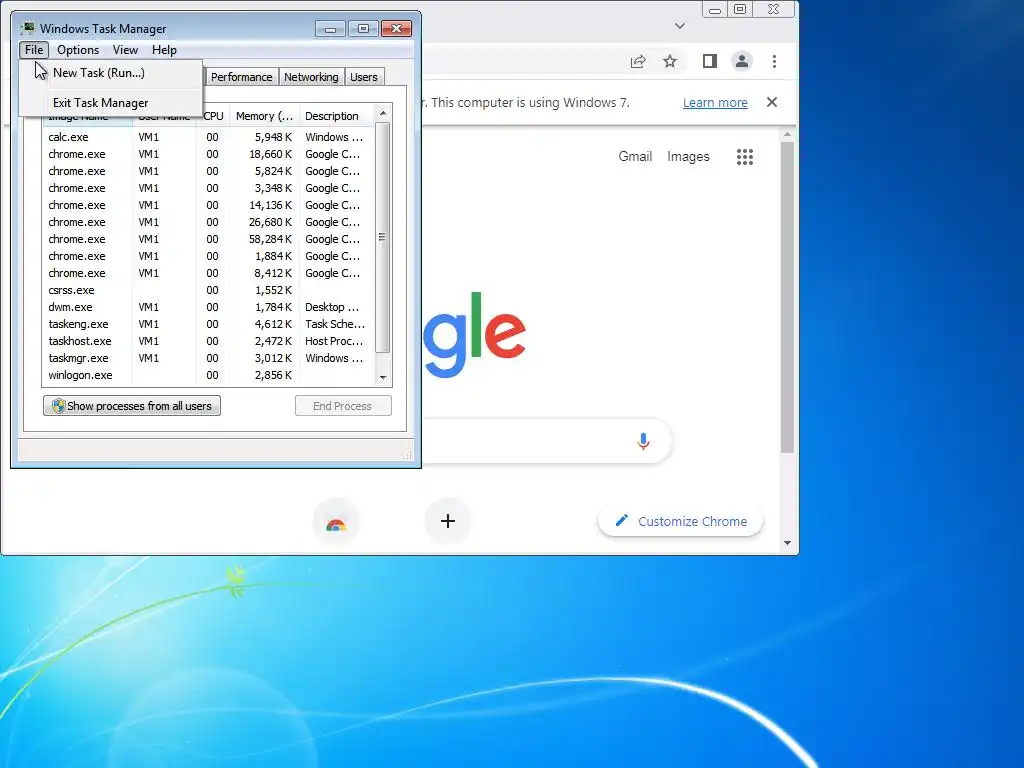
Task: Switch to the Networking tab
Action: pos(311,77)
